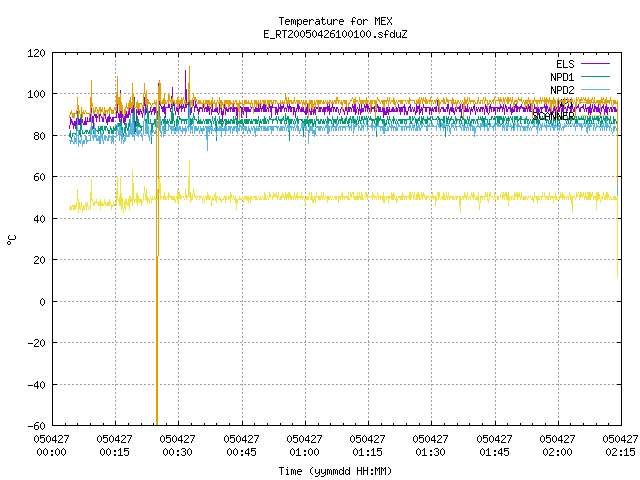Click the x-axis time label '01:30'
Image resolution: width=640 pixels, height=480 pixels.
430,452
